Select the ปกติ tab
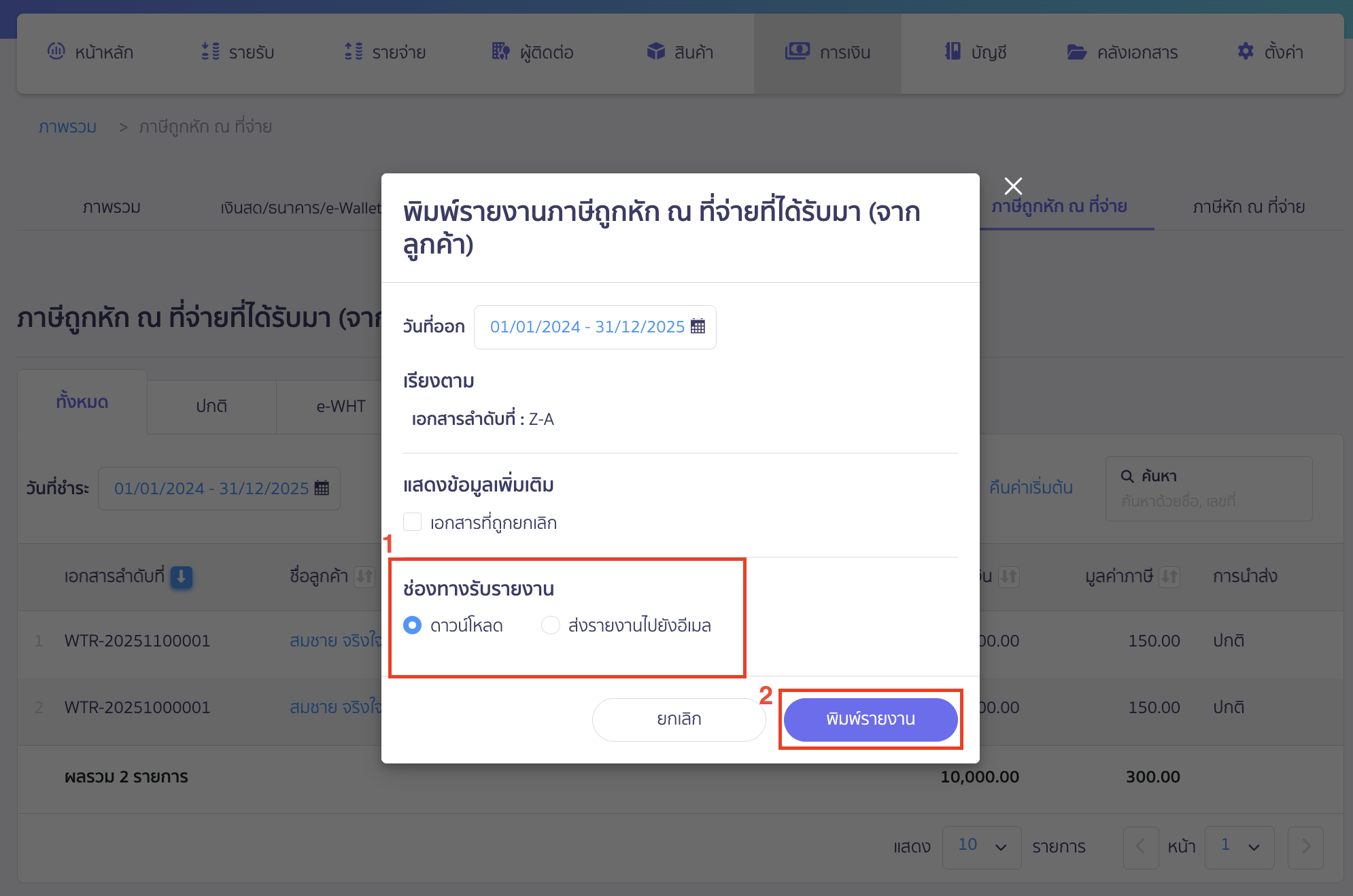The image size is (1353, 896). (211, 406)
